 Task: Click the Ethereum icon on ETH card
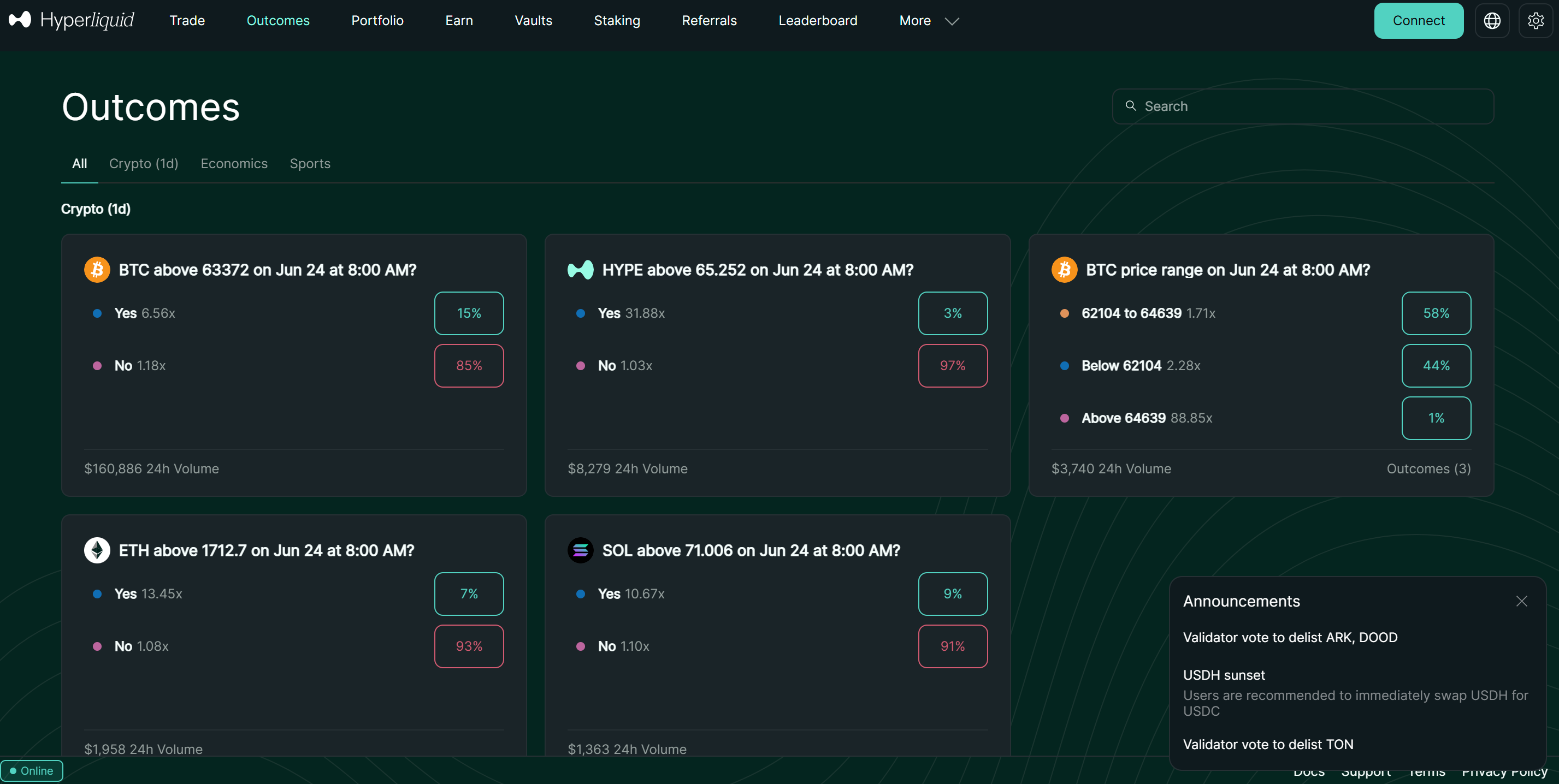click(97, 550)
